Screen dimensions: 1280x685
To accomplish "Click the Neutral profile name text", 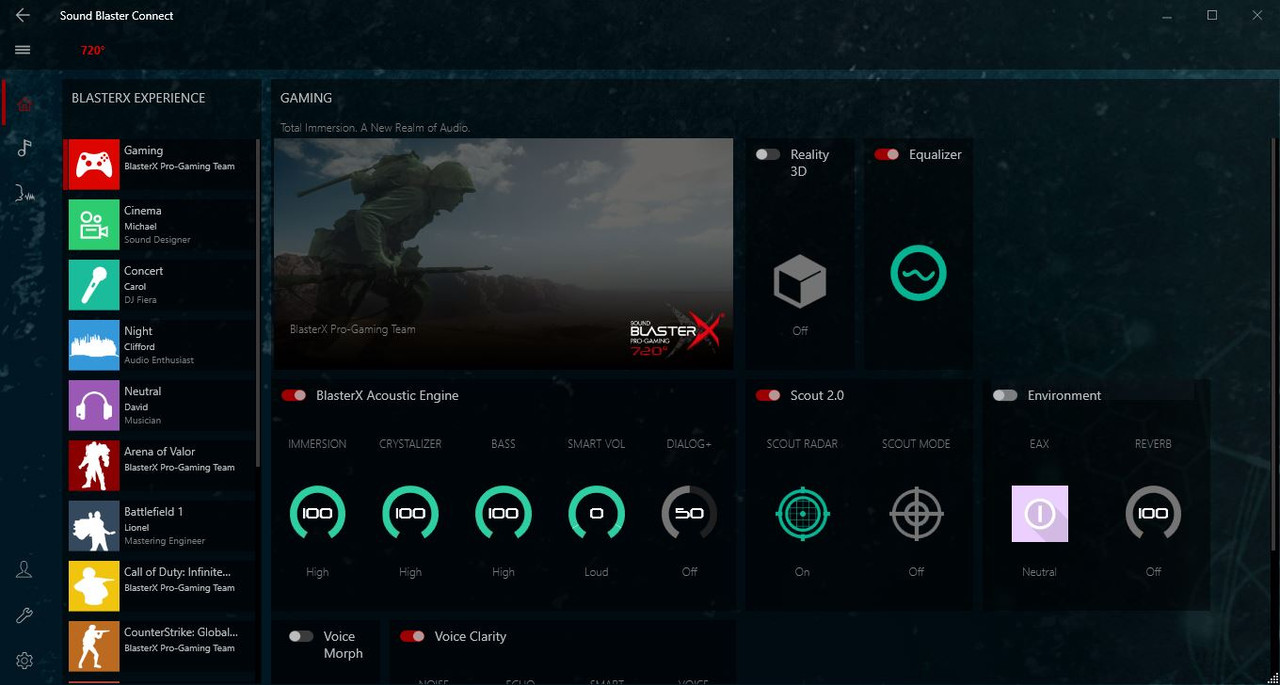I will (142, 391).
